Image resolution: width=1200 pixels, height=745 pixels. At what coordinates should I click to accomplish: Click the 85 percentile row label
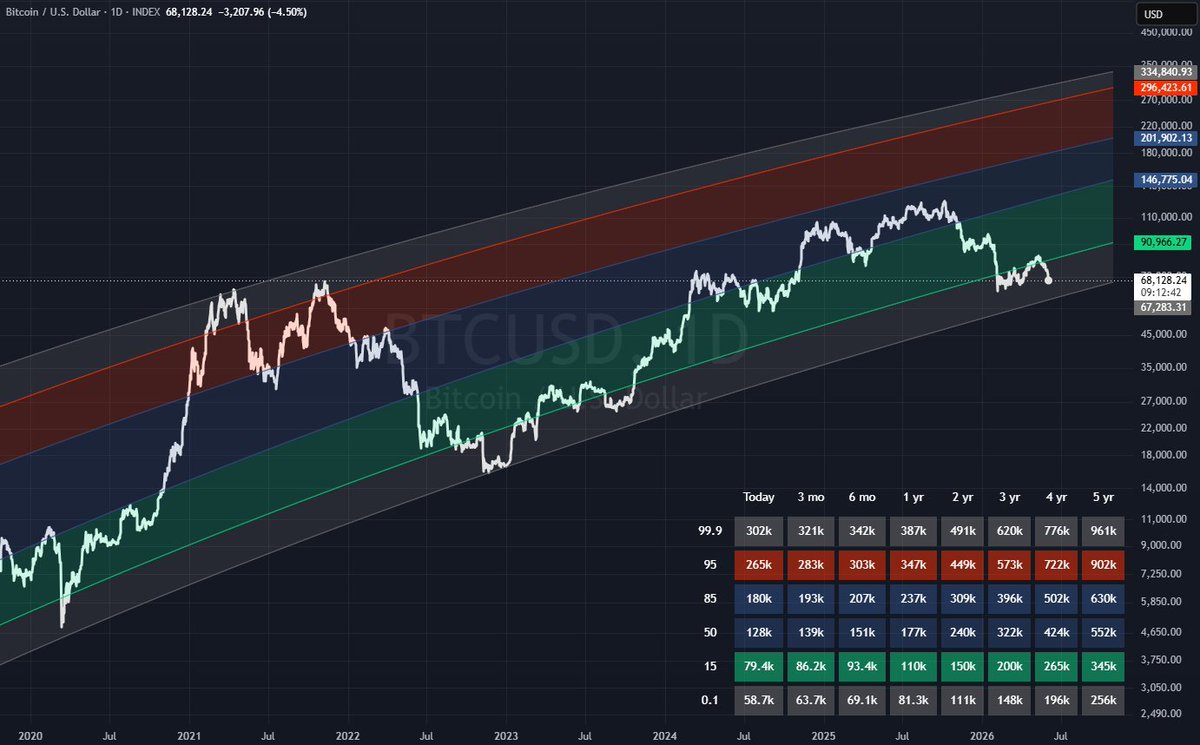[710, 599]
